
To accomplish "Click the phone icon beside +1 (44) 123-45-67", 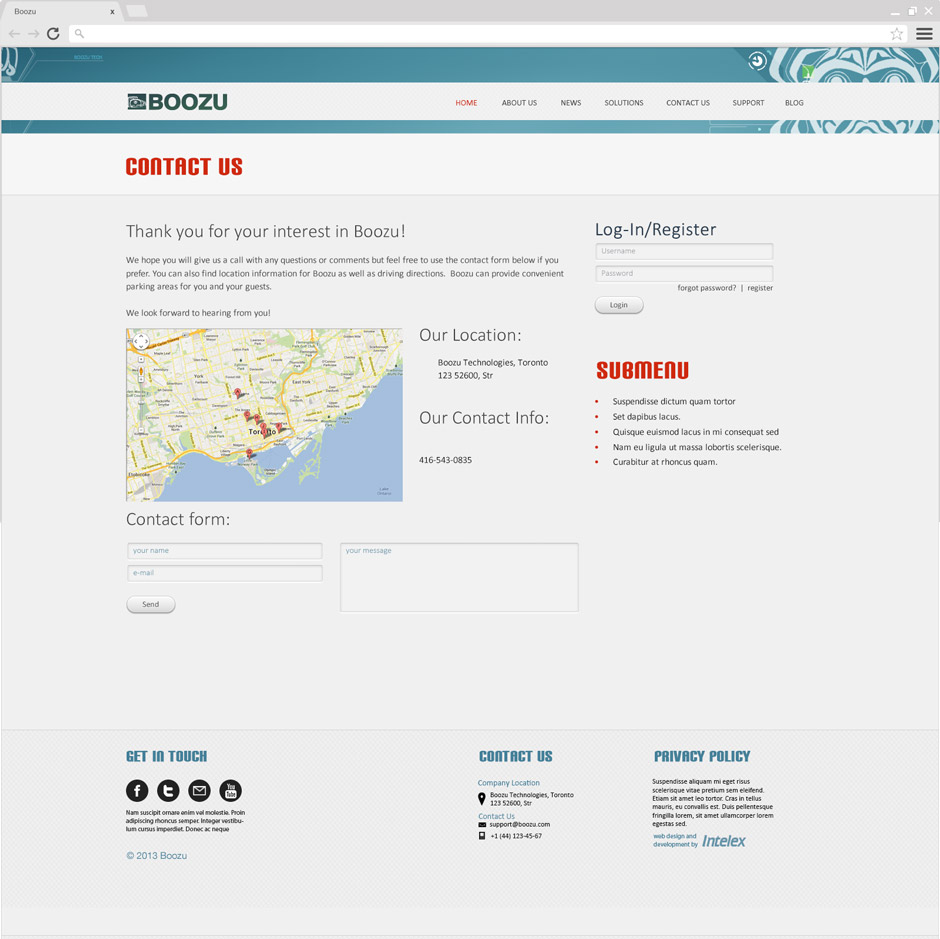I will coord(482,836).
